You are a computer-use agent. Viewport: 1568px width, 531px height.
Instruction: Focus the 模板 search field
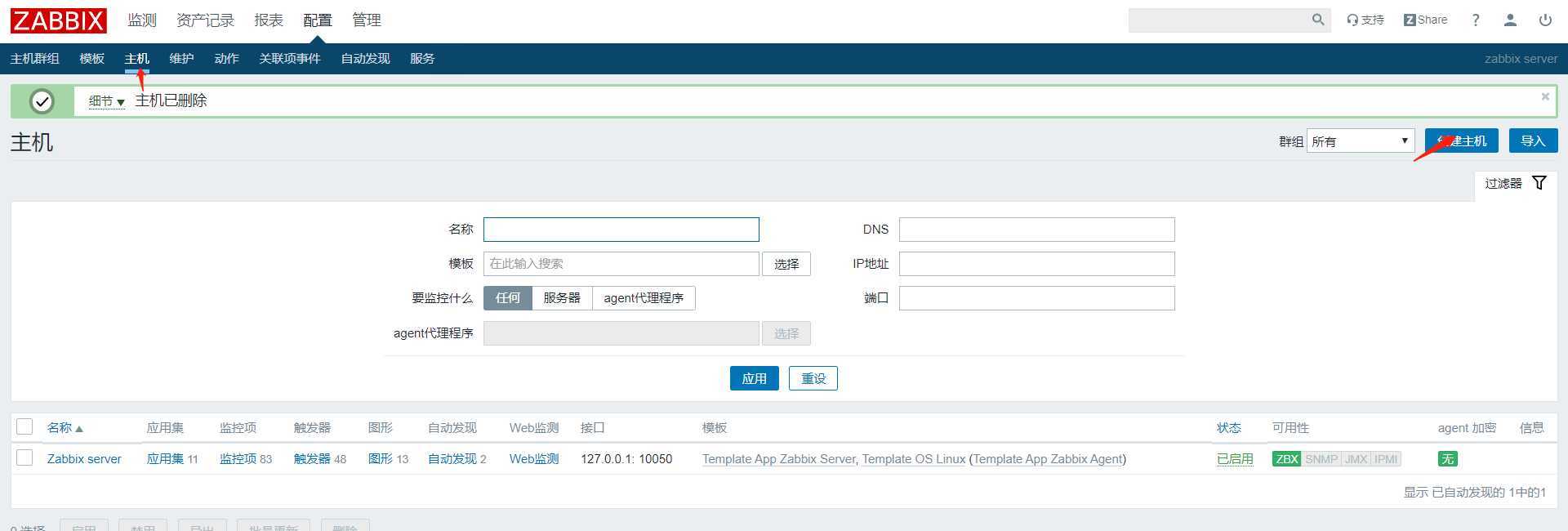pos(621,264)
